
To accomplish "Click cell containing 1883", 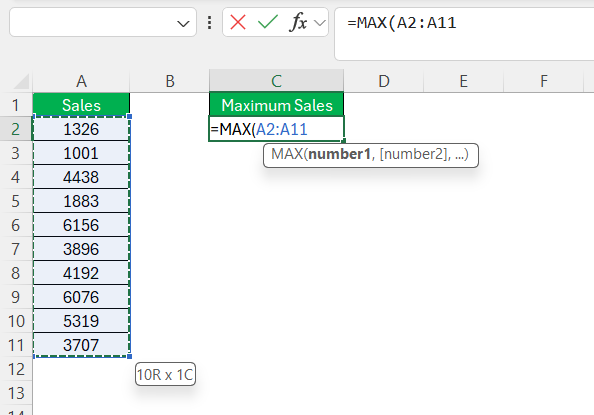I will point(81,201).
